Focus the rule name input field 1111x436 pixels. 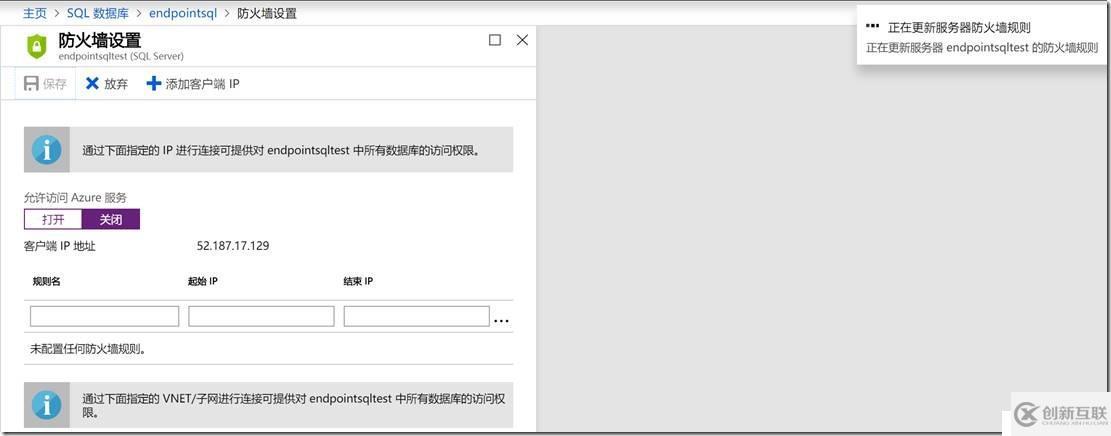click(104, 316)
